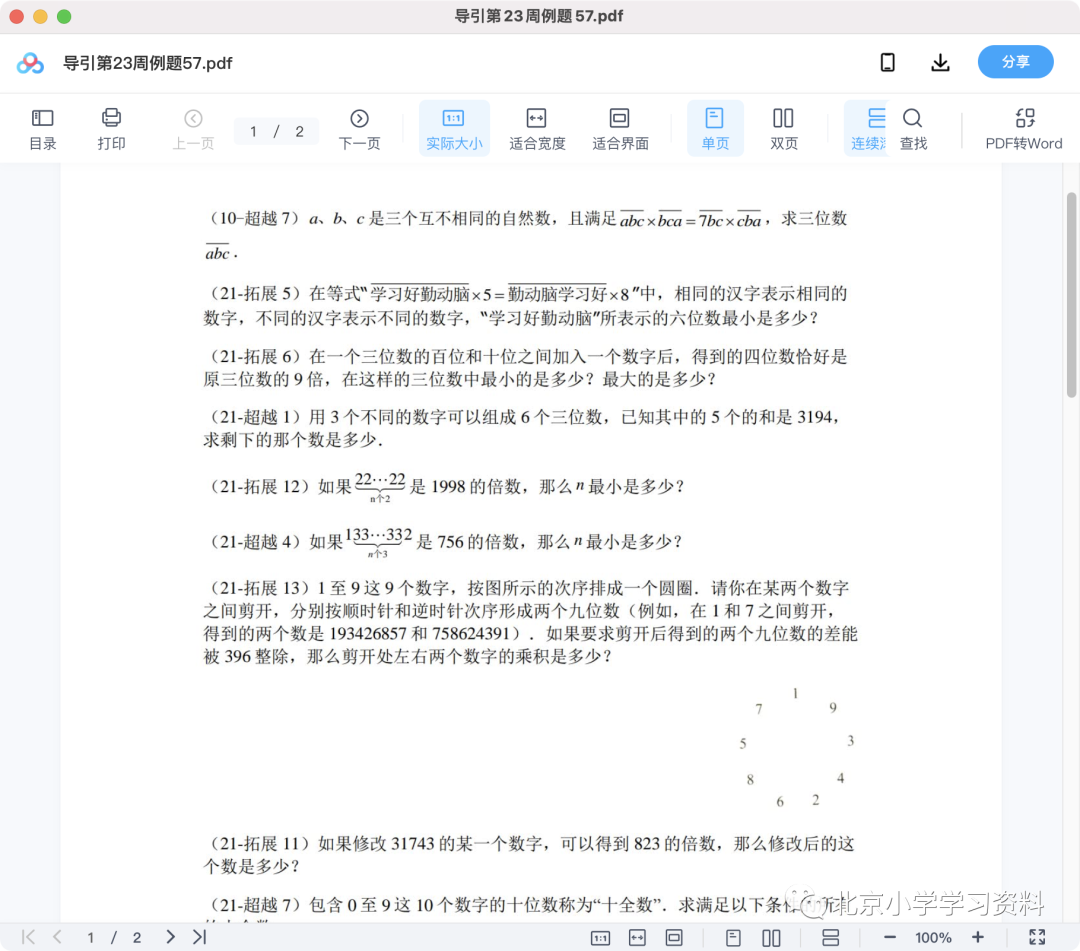Click continuous scroll icon in bottom bar
Screen dimensions: 1080x951
(x=830, y=938)
